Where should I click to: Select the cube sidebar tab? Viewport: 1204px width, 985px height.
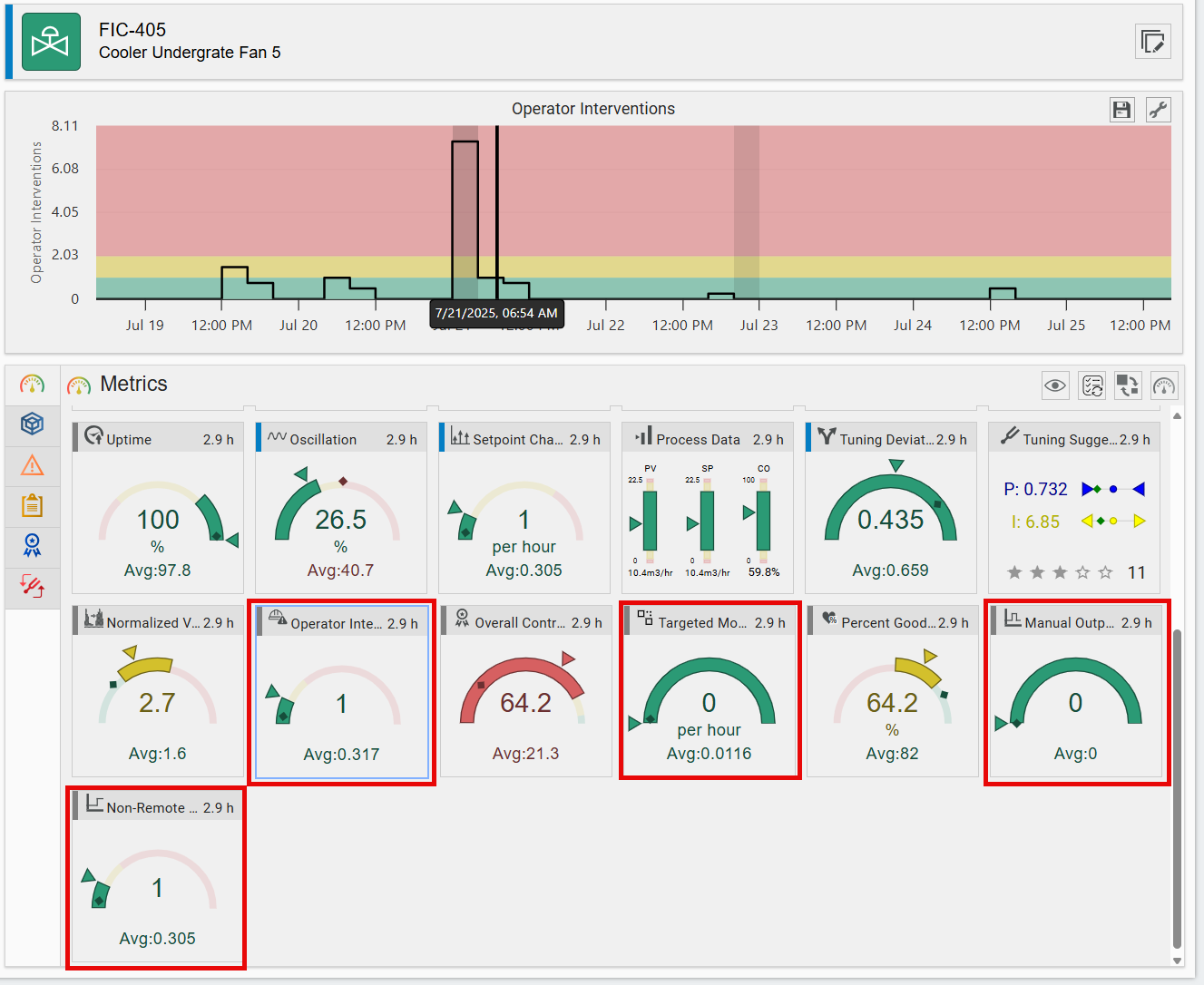click(33, 424)
